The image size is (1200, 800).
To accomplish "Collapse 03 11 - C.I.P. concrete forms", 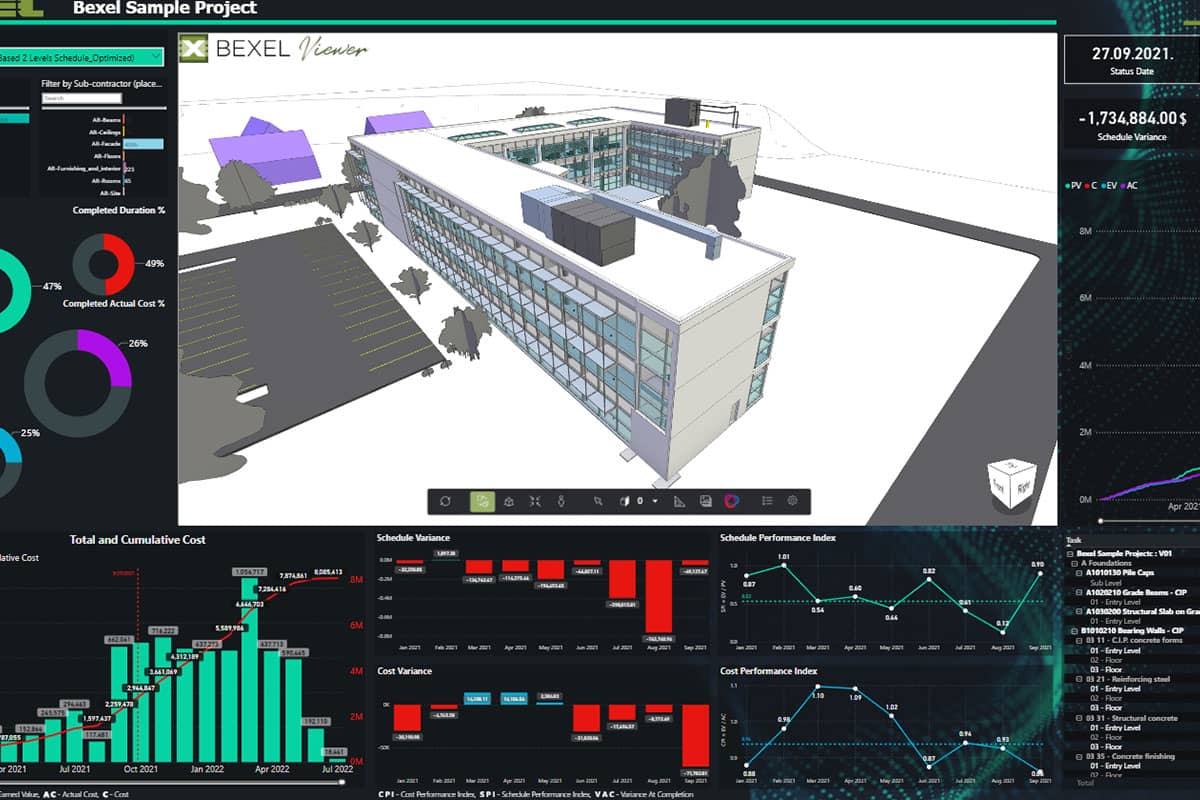I will [x=1081, y=641].
